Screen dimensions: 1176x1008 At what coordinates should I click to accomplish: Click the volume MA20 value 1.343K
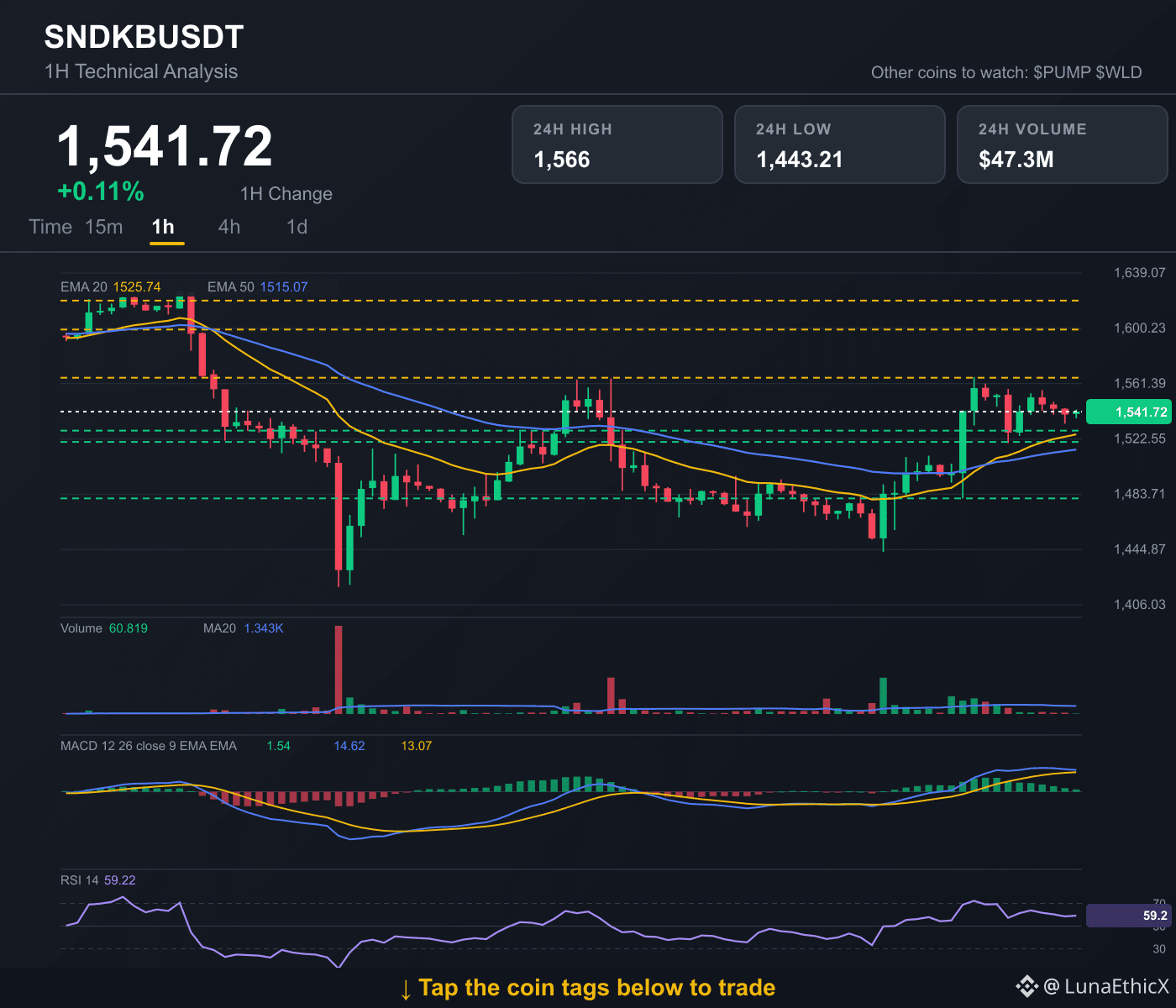coord(264,628)
